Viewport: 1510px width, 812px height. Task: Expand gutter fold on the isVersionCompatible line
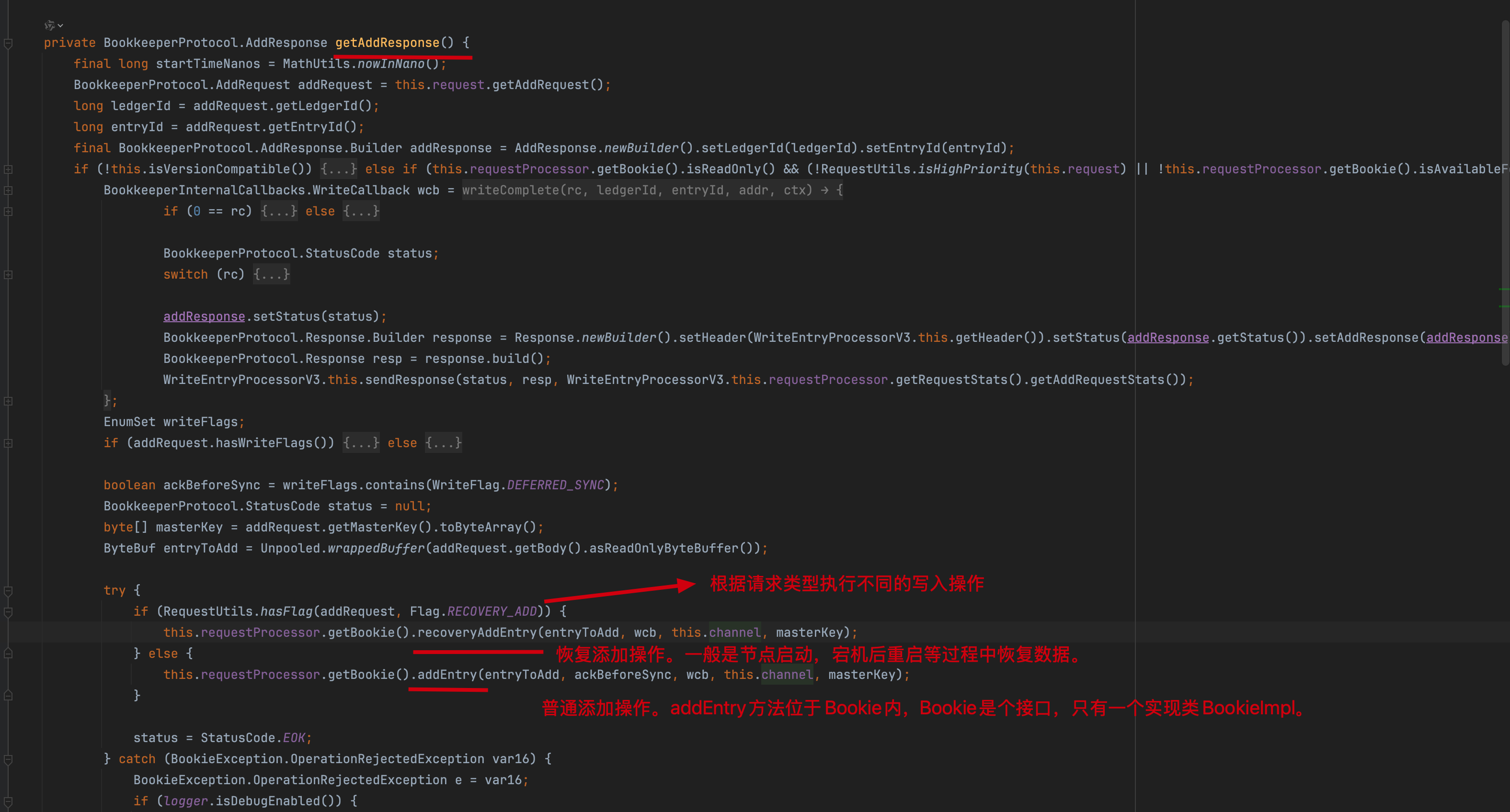pyautogui.click(x=8, y=169)
